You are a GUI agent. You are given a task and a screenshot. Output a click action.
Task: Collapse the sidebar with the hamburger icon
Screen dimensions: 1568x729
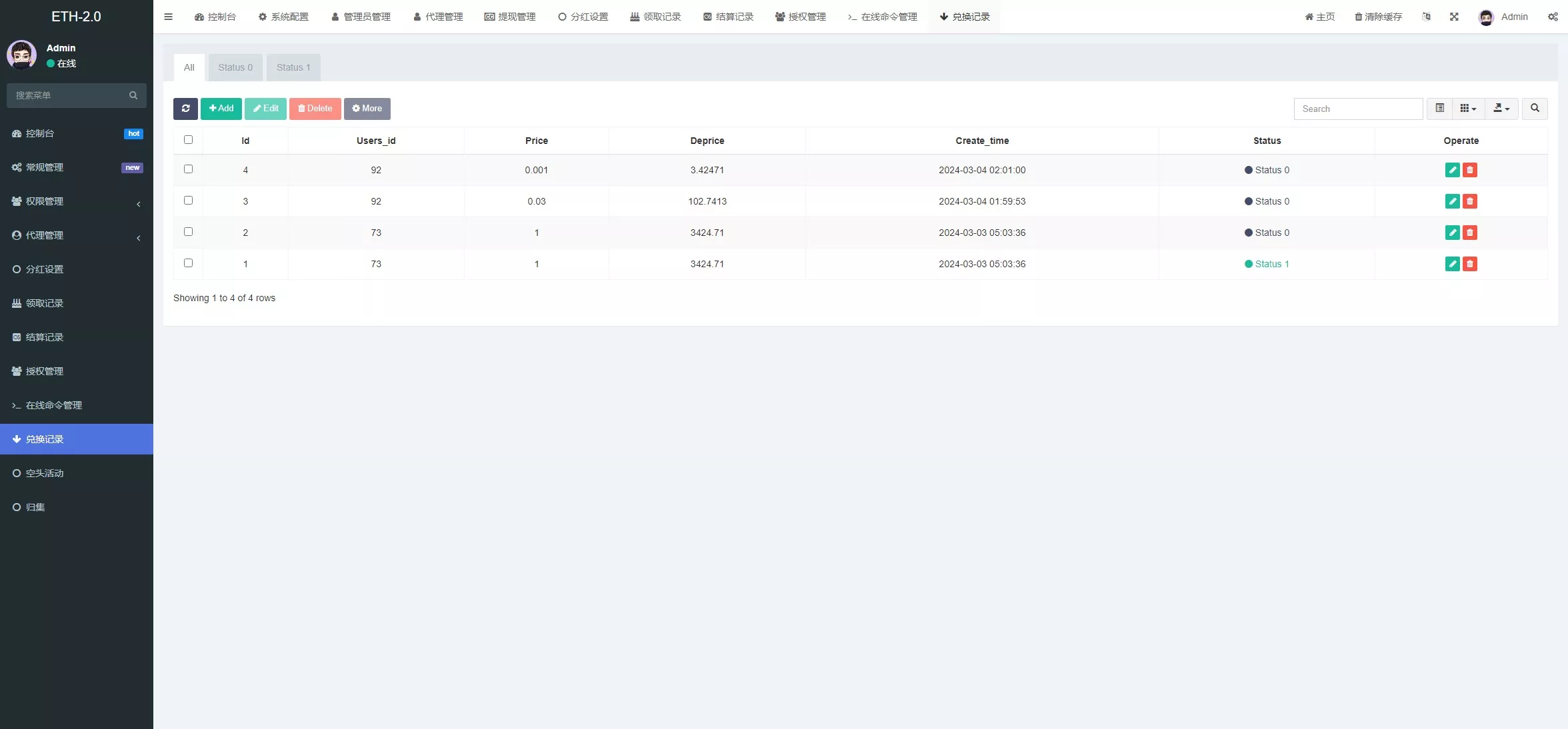[x=168, y=17]
